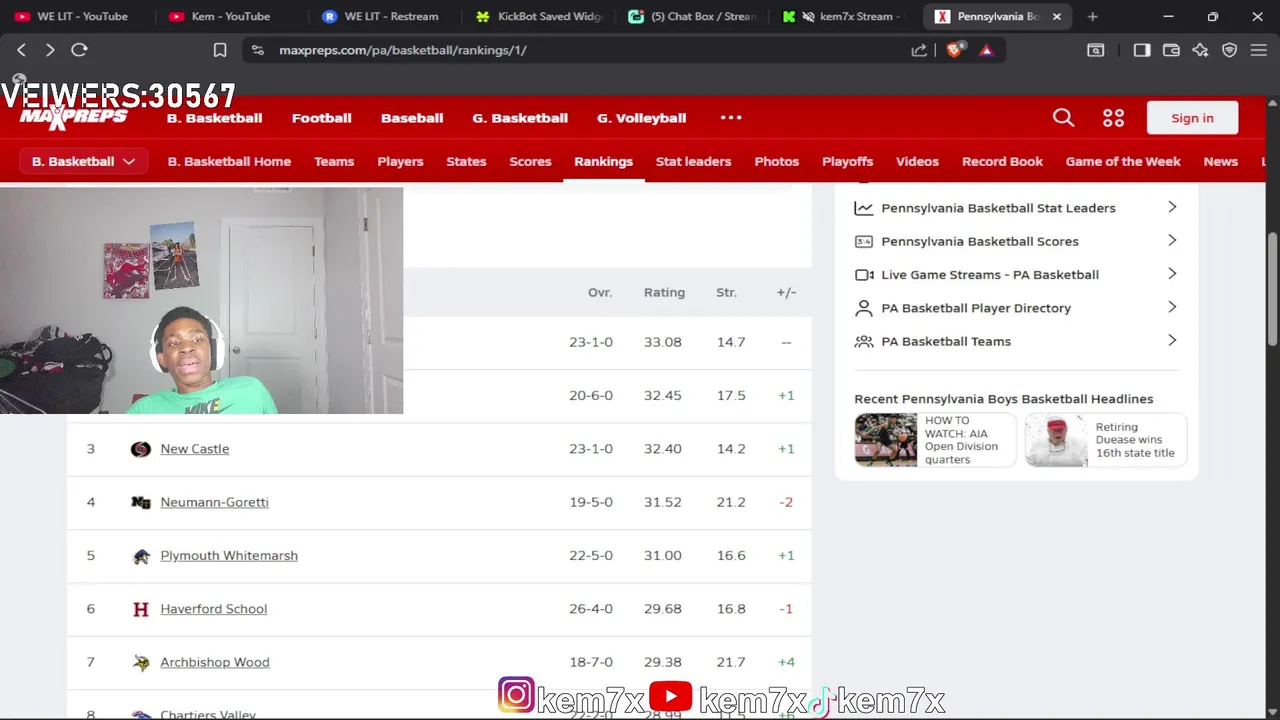Open the HOW TO WATCH AIA headline thumbnail
This screenshot has width=1280, height=720.
pyautogui.click(x=885, y=440)
